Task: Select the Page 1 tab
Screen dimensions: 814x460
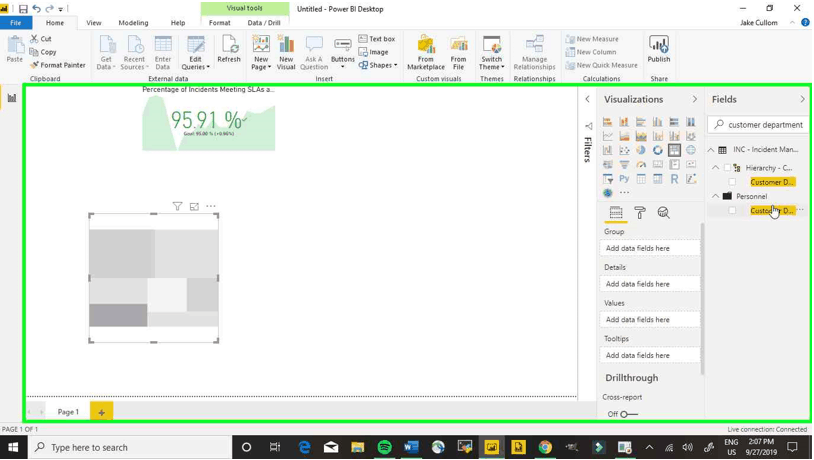Action: pos(68,412)
